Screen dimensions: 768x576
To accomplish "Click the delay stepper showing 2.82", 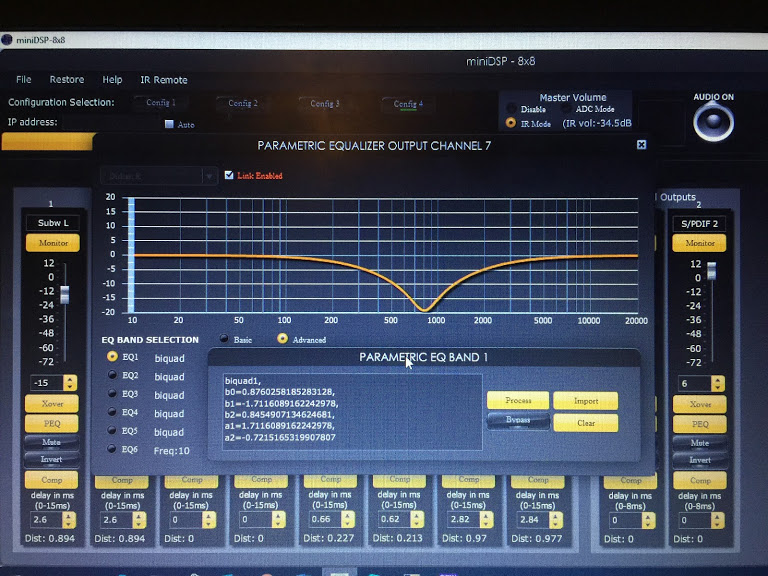I will click(x=486, y=519).
